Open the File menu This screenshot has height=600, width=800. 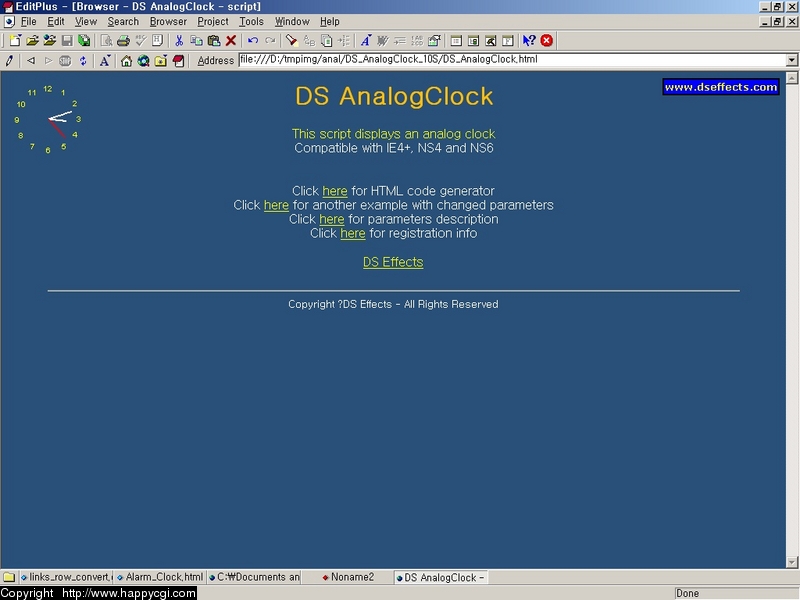coord(29,21)
